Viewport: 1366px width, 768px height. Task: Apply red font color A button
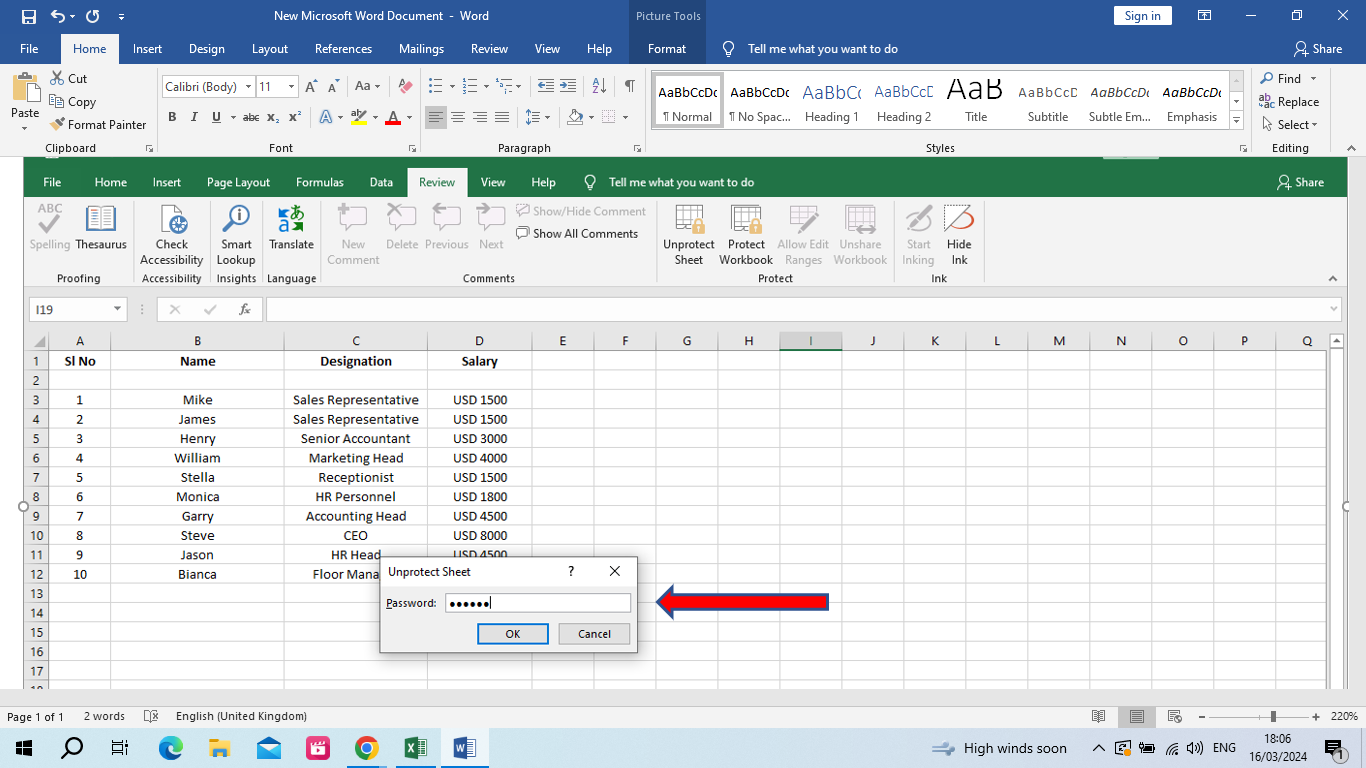pos(393,117)
